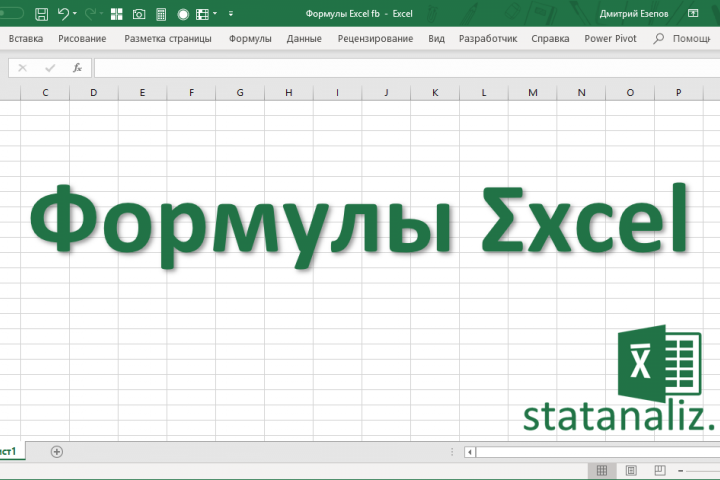
Task: Open the dropdown arrow beside the table form icon
Action: pyautogui.click(x=214, y=14)
